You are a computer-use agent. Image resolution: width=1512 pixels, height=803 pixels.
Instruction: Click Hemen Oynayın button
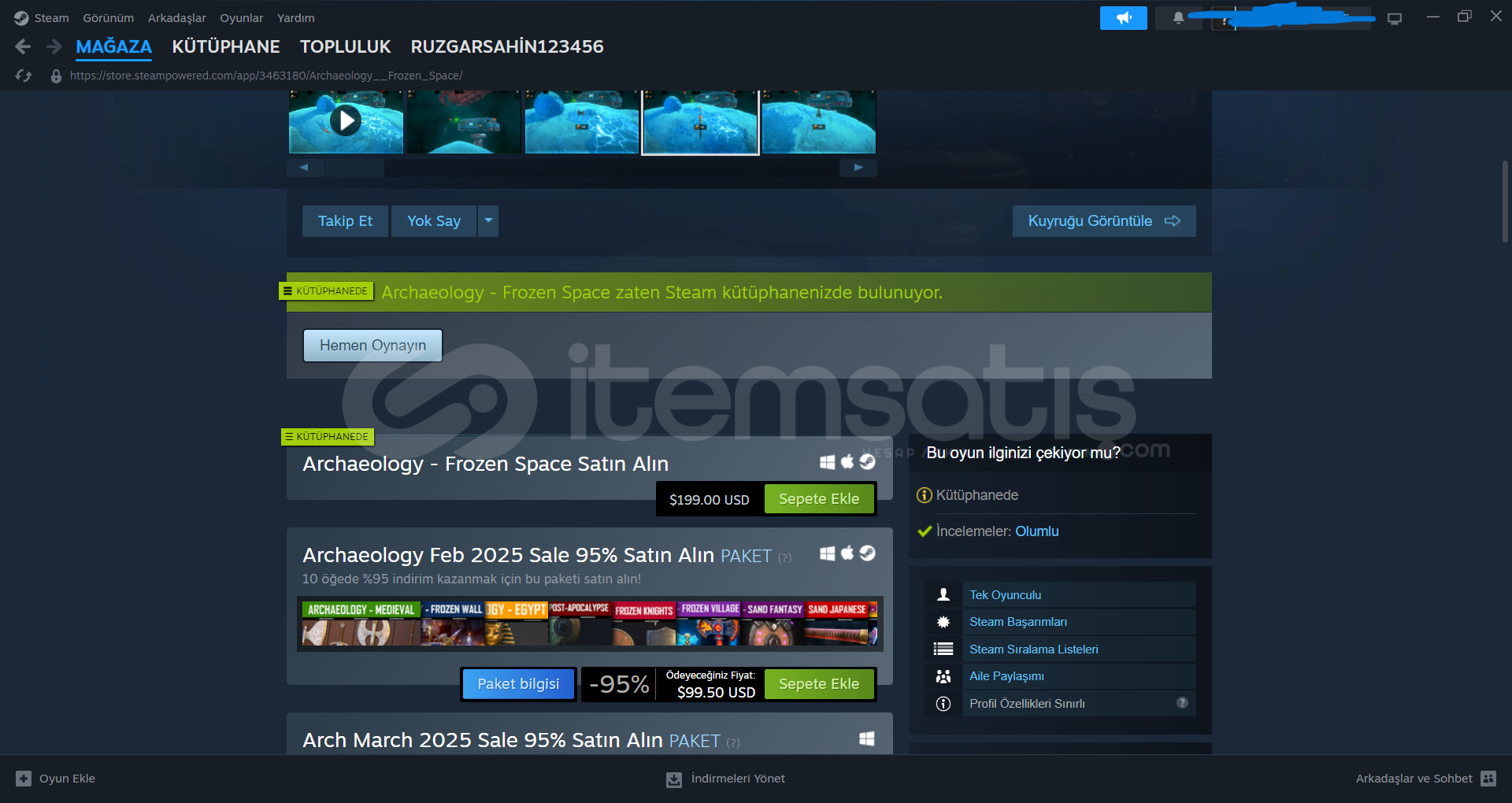coord(372,346)
